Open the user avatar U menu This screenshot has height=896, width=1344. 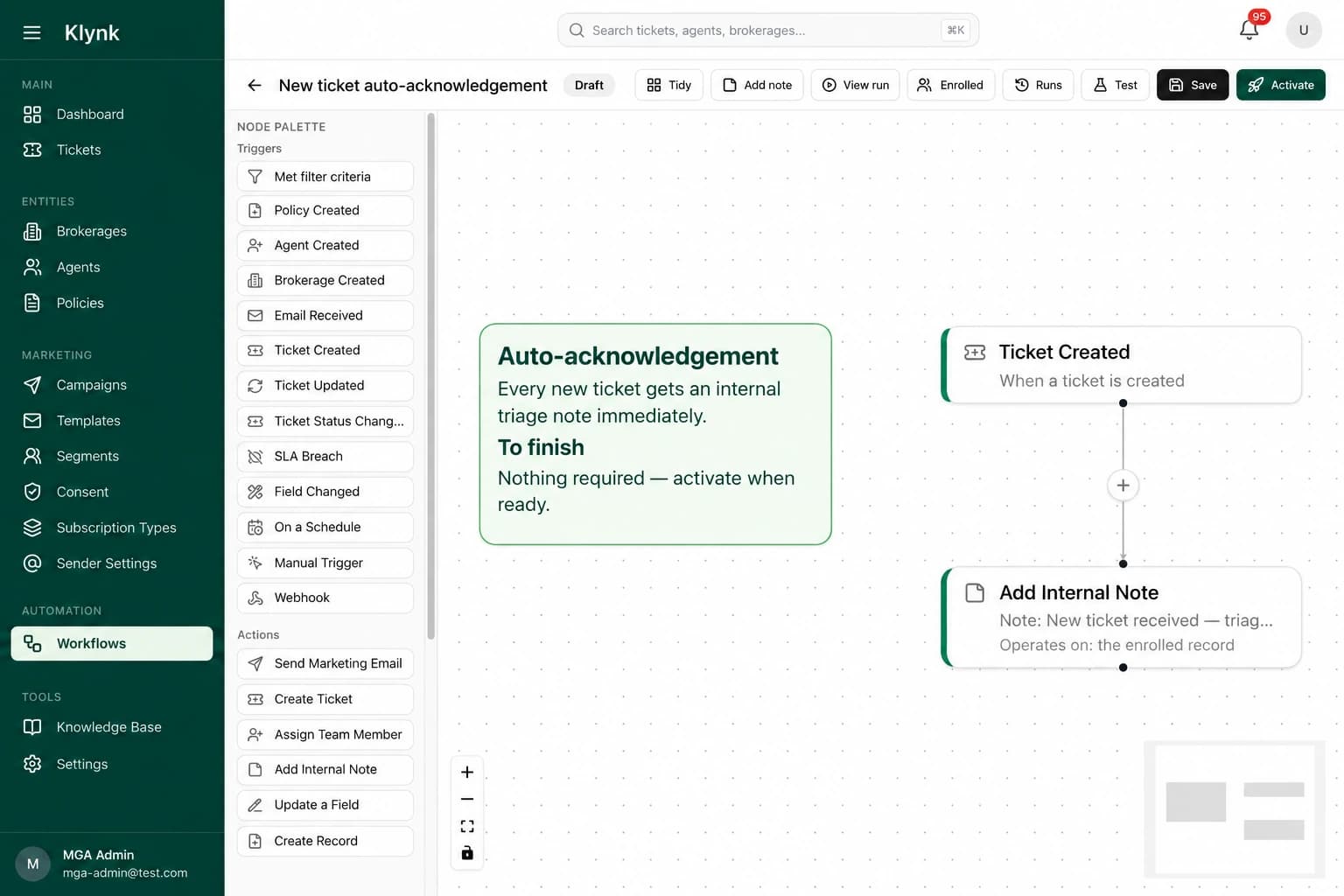(1303, 30)
